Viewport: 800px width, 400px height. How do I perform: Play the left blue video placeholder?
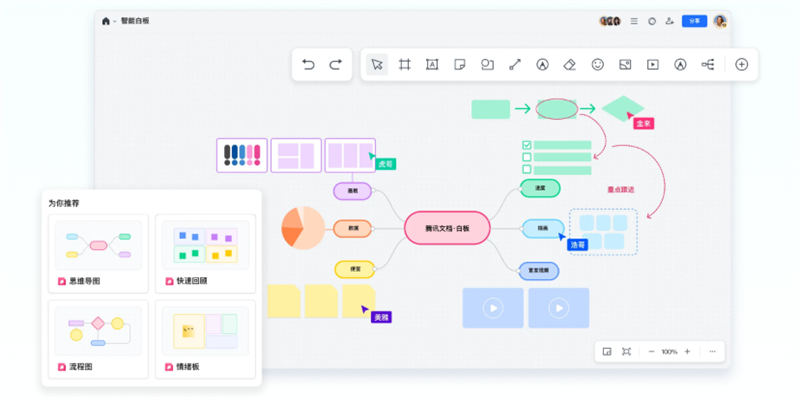click(493, 308)
